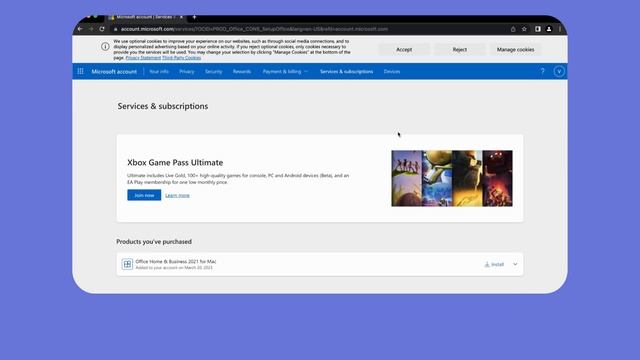Click the Xbox Game Pass games image
The height and width of the screenshot is (360, 640).
point(452,178)
